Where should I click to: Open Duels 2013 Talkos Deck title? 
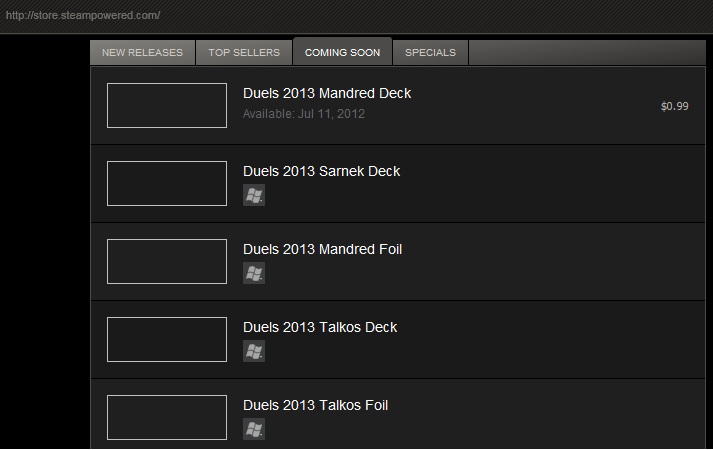[x=320, y=327]
